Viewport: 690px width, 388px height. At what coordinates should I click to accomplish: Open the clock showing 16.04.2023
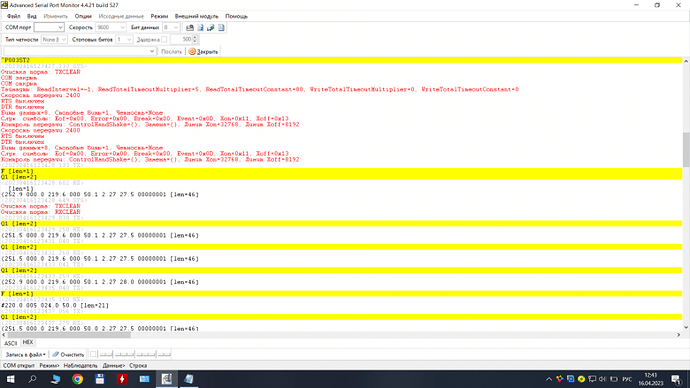point(651,379)
